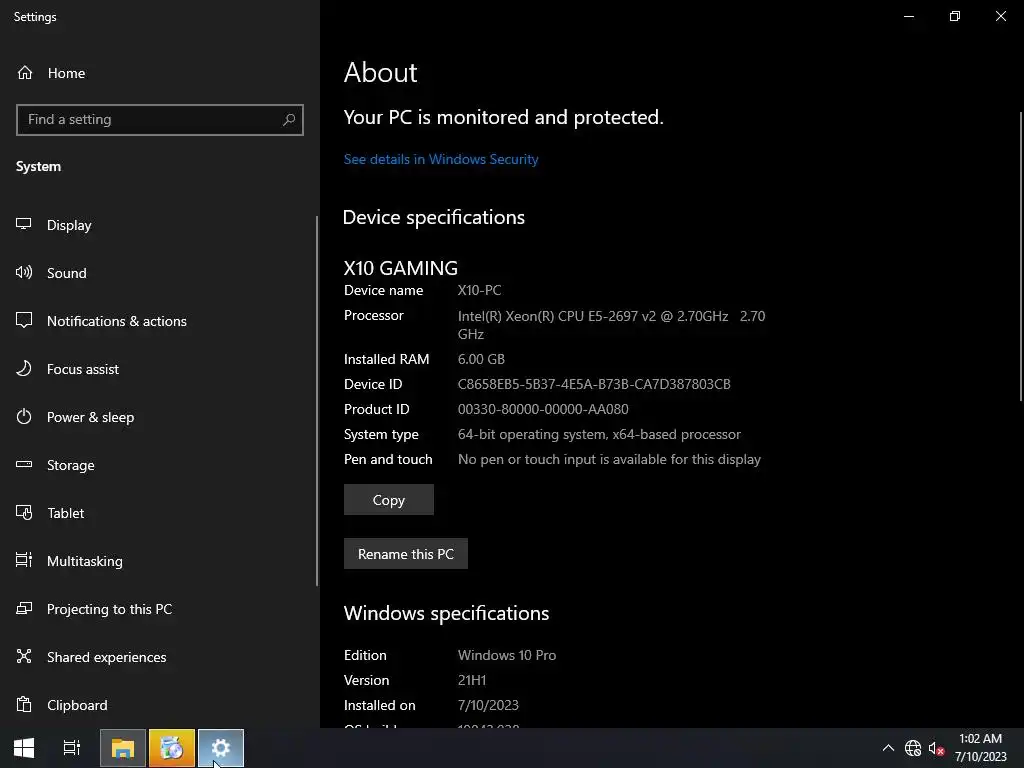Screen dimensions: 1024x768
Task: Click the Clipboard sidebar icon
Action: [x=24, y=705]
